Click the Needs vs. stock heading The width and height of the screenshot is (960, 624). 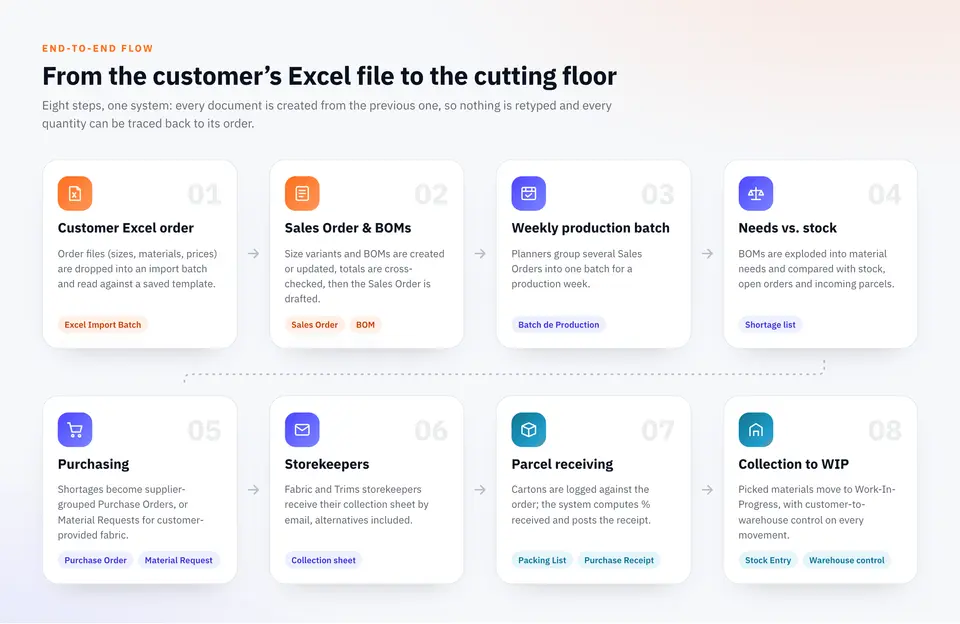tap(787, 228)
